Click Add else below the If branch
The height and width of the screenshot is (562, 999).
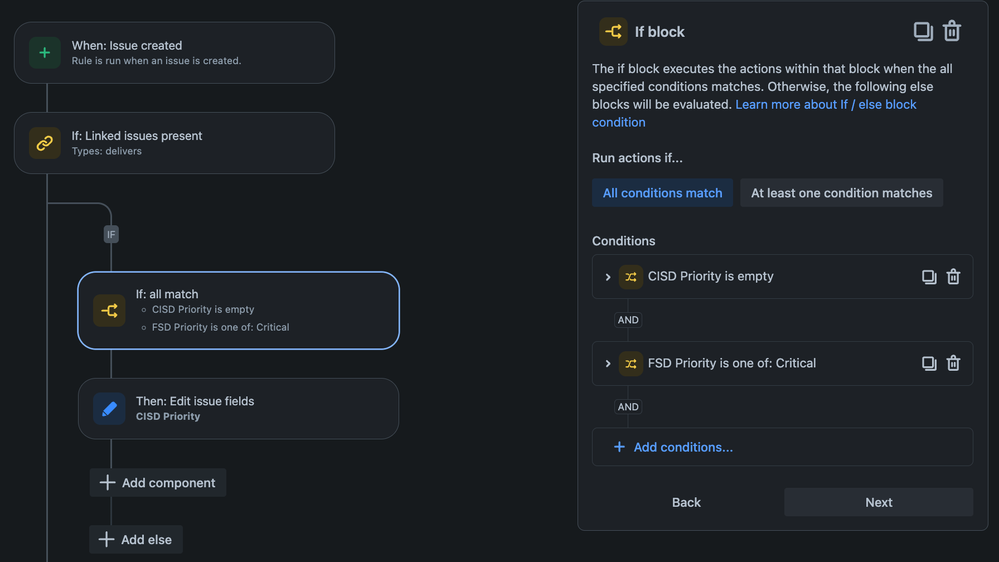point(136,540)
